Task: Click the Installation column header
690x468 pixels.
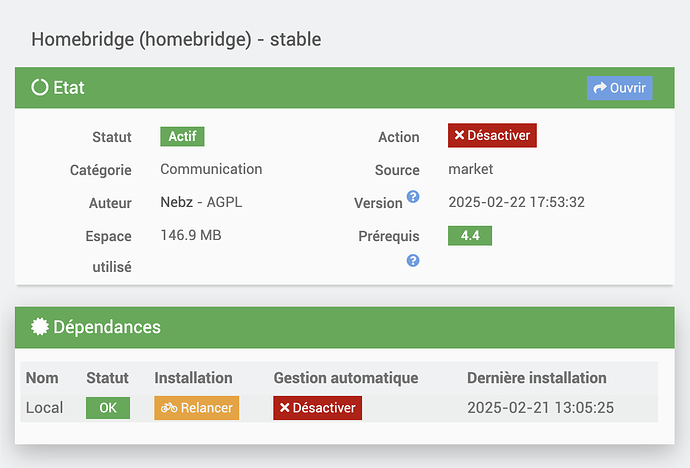Action: pos(193,378)
